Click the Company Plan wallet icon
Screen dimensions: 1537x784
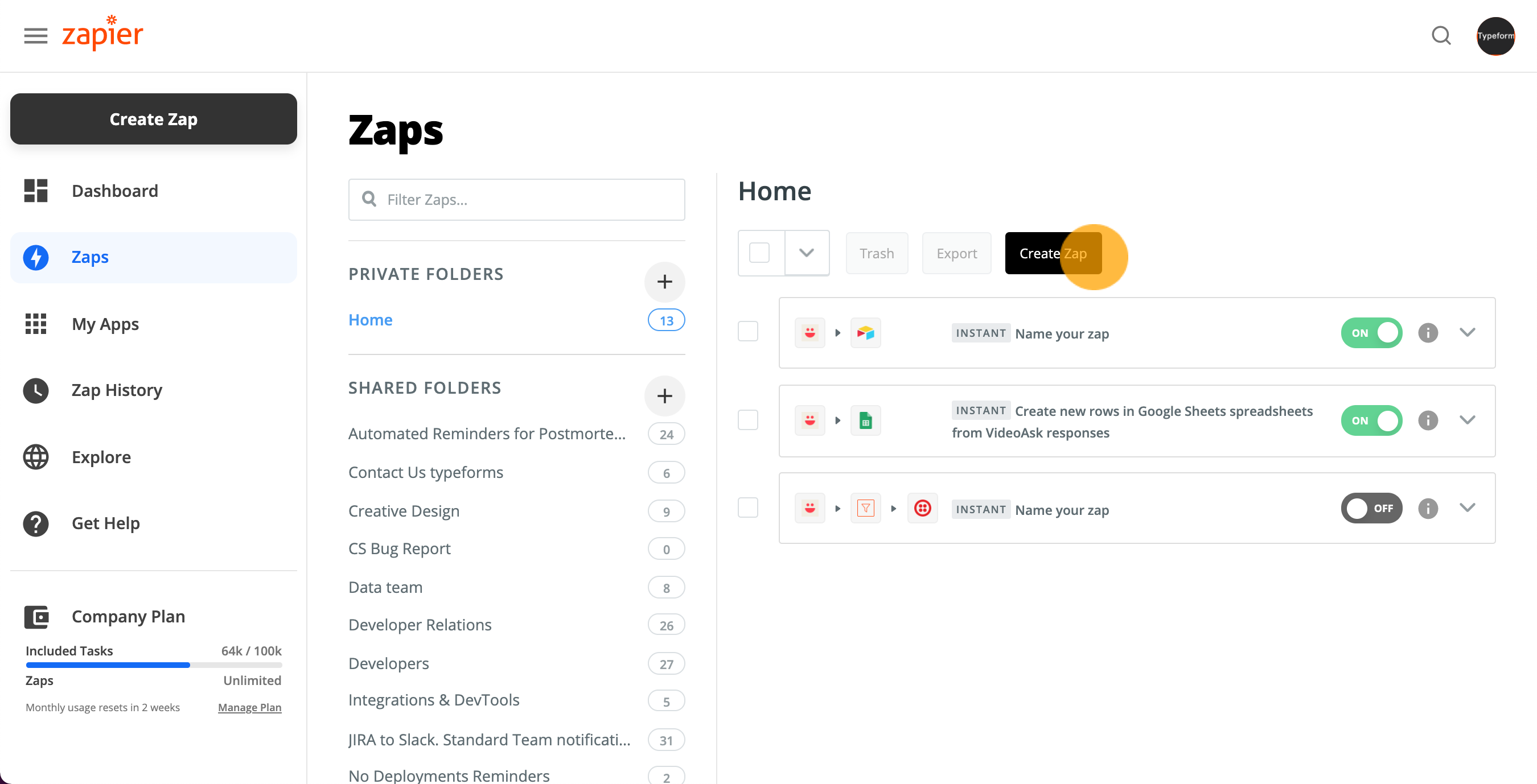[x=36, y=617]
